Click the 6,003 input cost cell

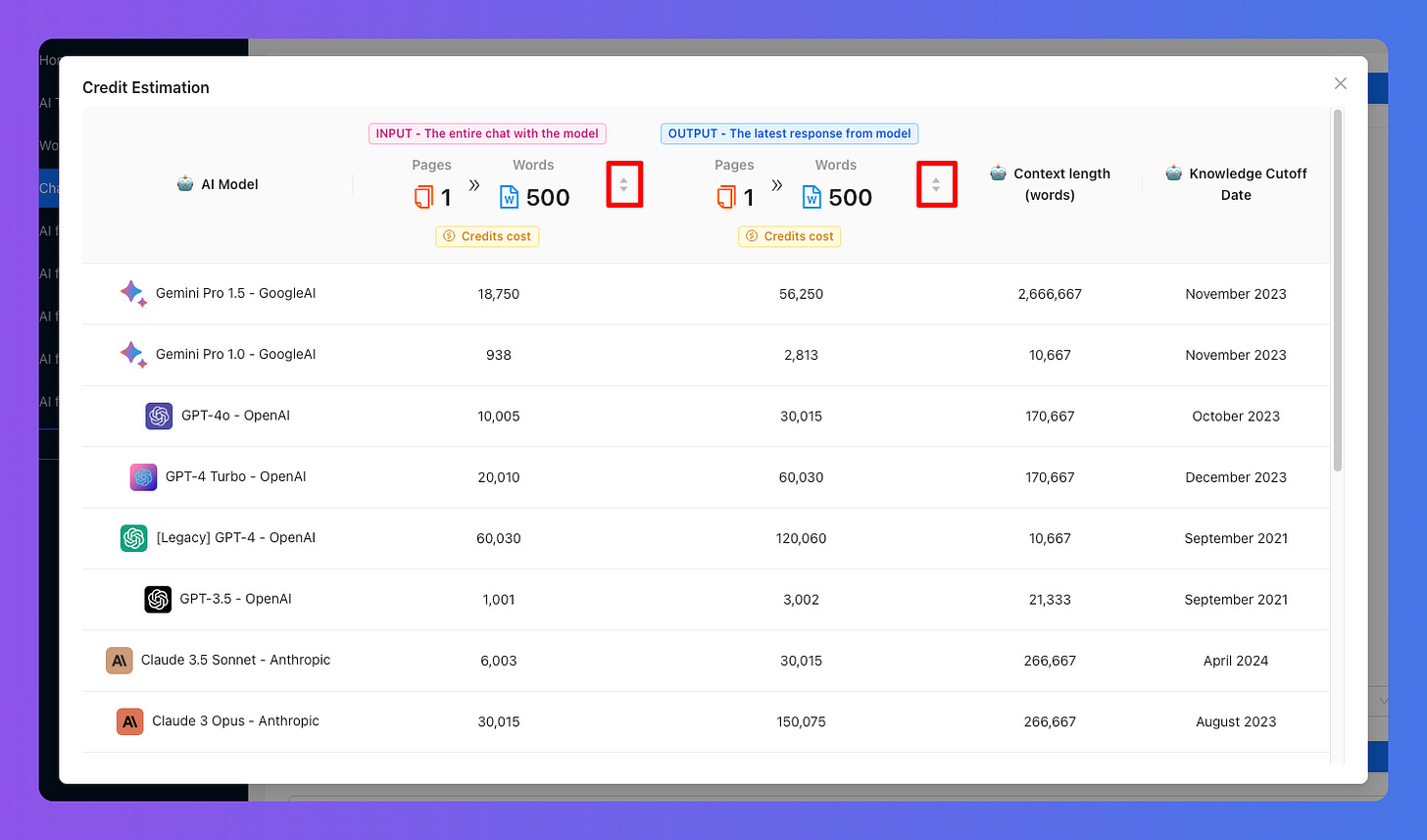(498, 661)
